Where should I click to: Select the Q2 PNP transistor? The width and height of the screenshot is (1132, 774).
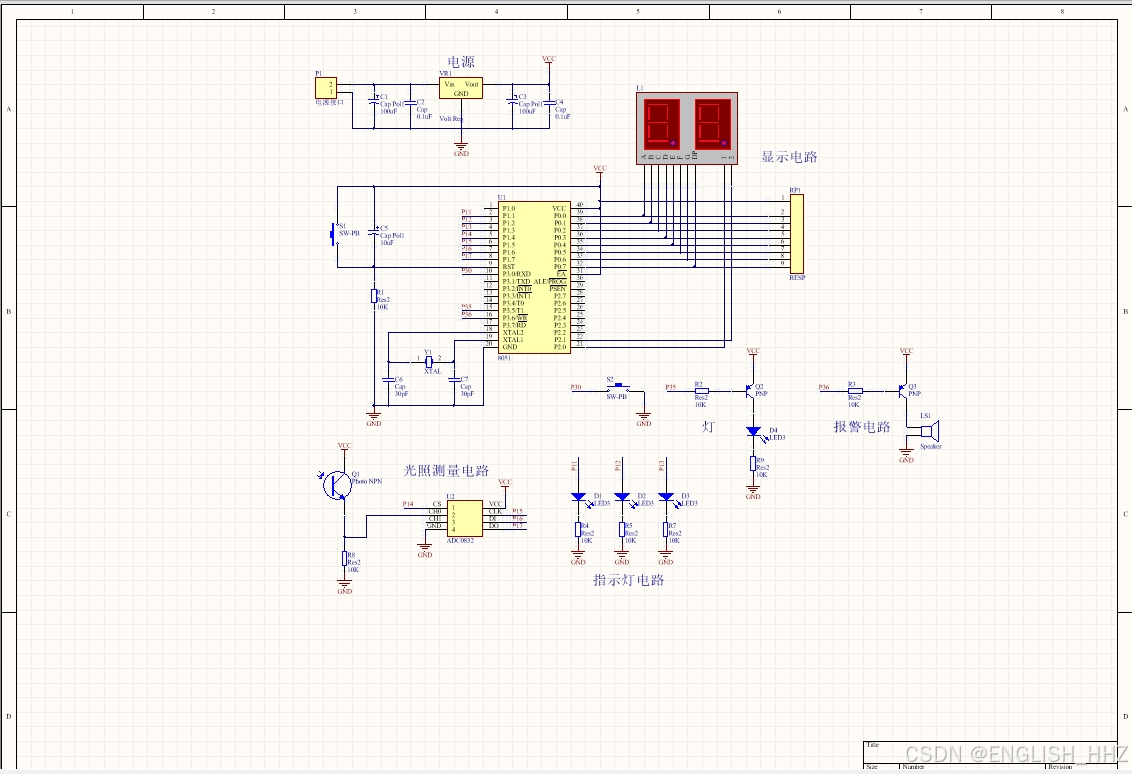coord(751,391)
